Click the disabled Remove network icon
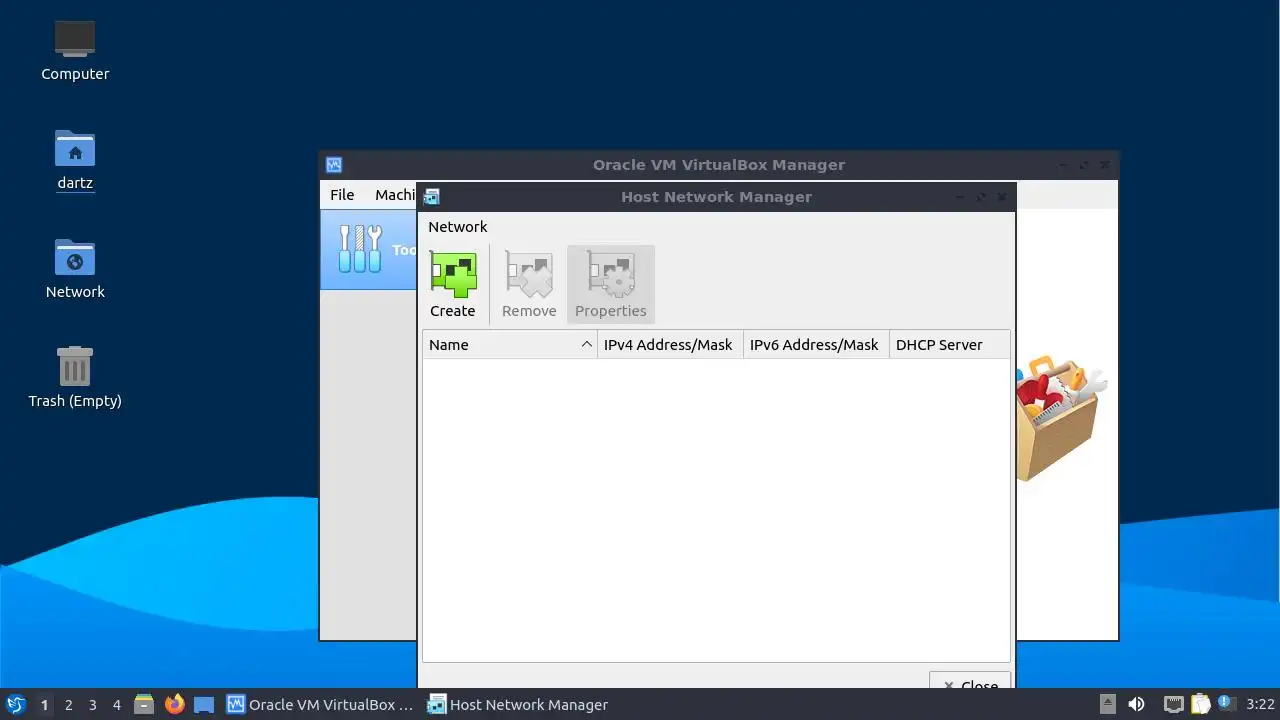1280x720 pixels. (529, 285)
